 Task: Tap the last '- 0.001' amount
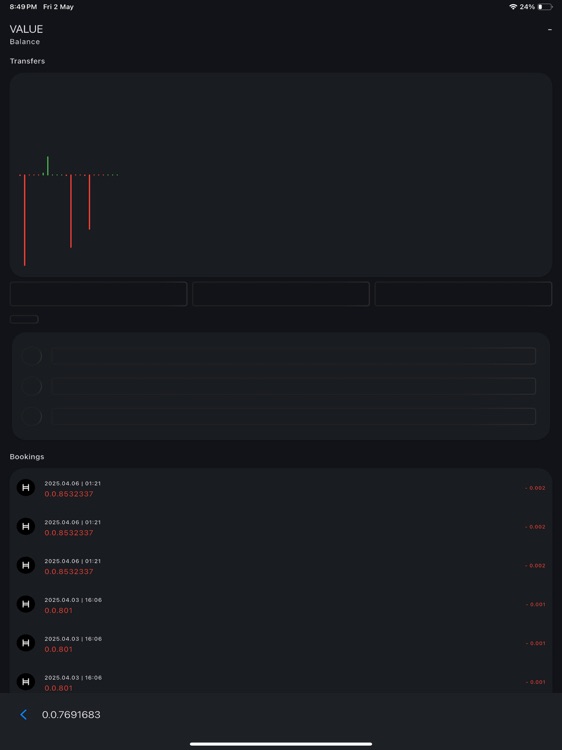tap(535, 682)
